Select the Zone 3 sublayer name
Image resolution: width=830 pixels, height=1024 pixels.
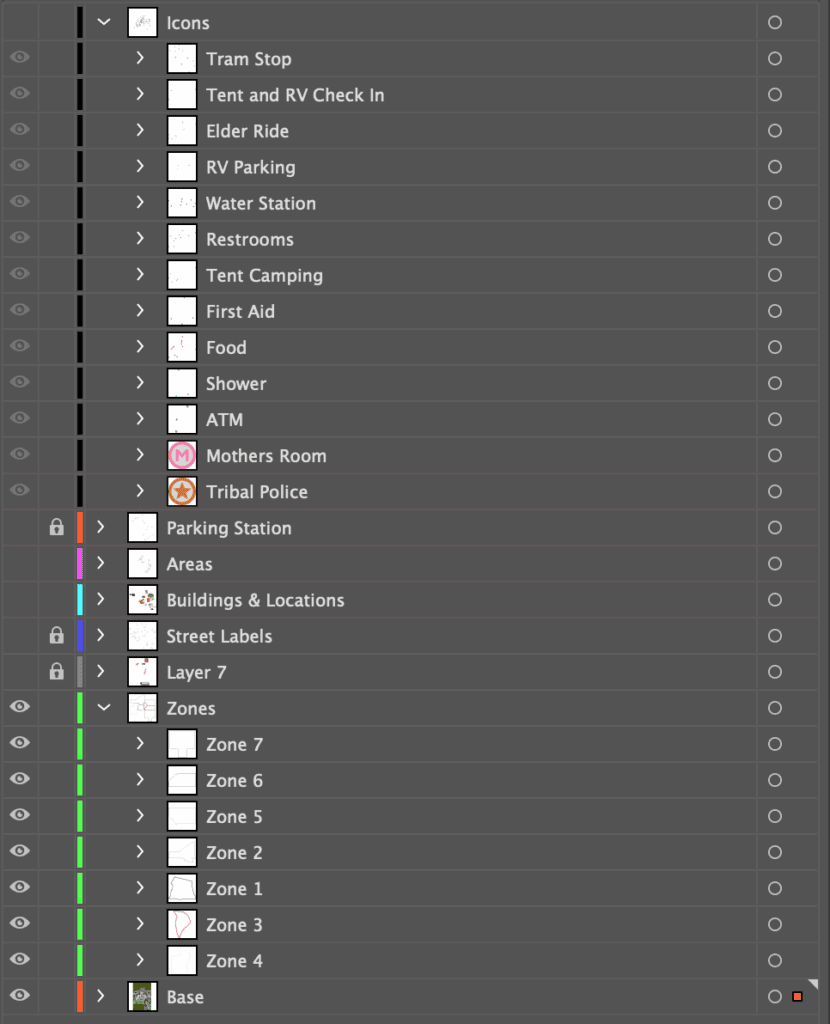pos(234,925)
